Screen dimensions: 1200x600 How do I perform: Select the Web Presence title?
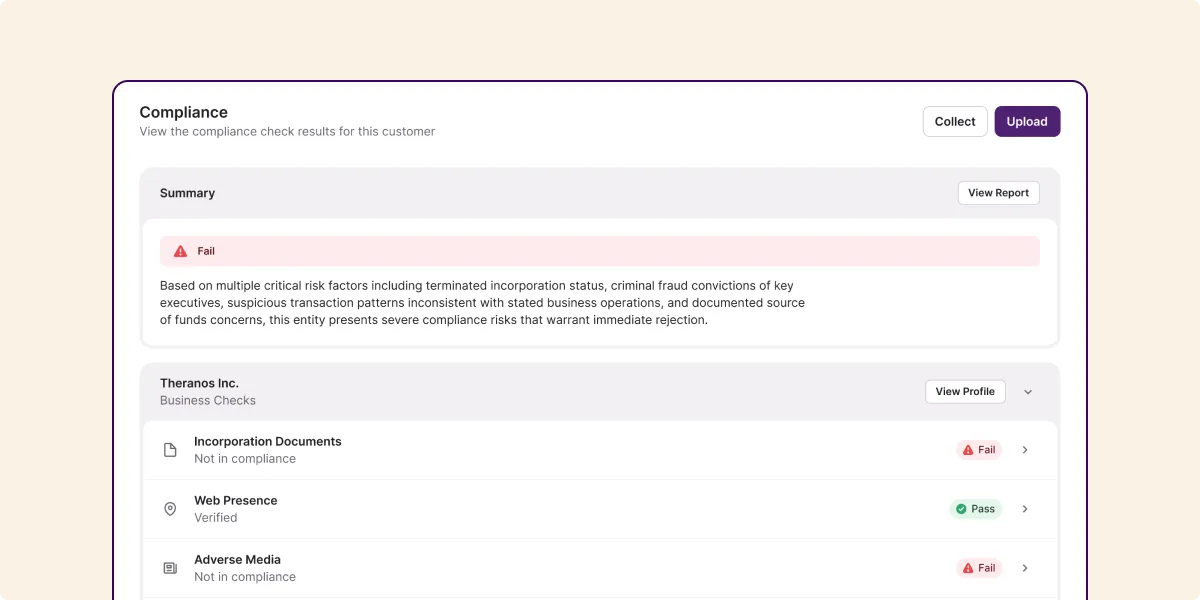tap(236, 500)
